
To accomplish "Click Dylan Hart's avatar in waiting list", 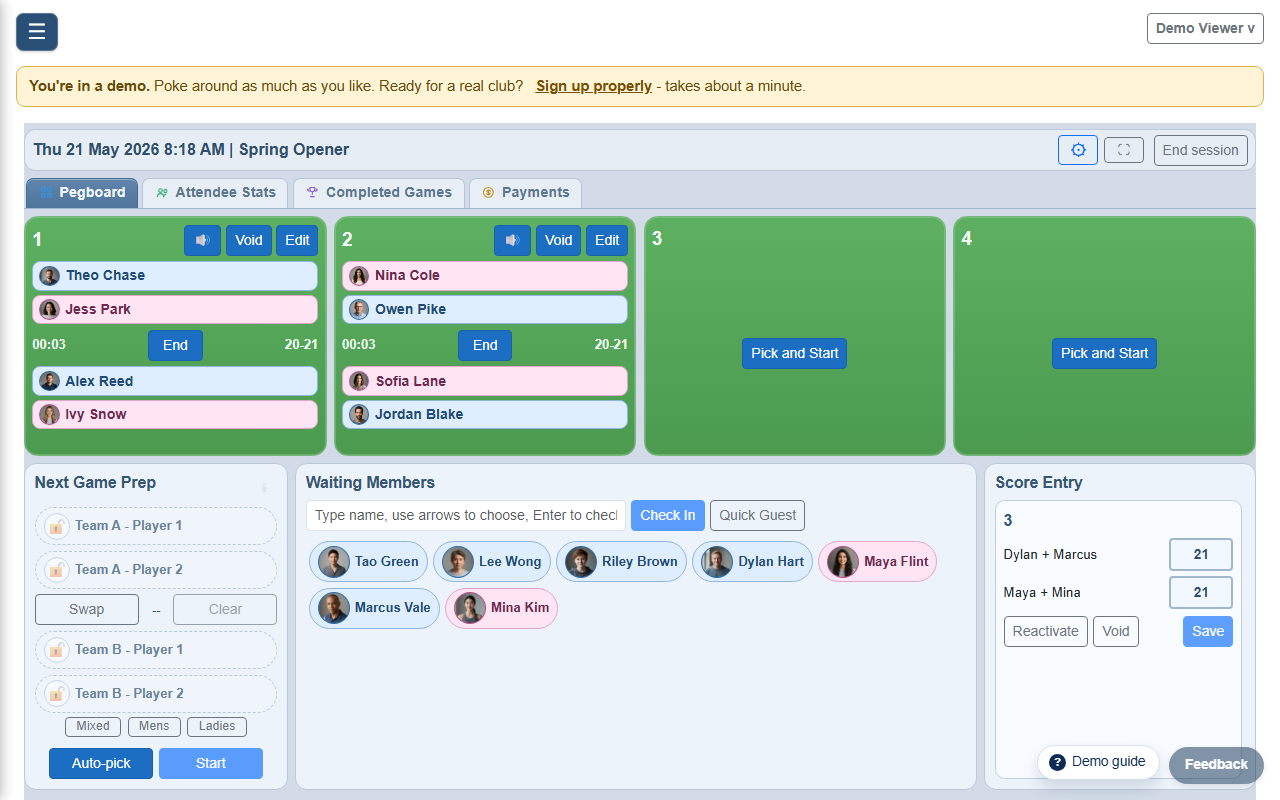I will (717, 562).
